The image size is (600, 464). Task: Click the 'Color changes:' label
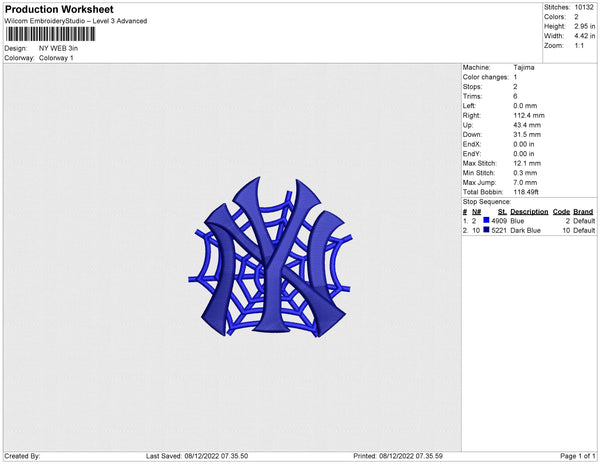(x=486, y=77)
